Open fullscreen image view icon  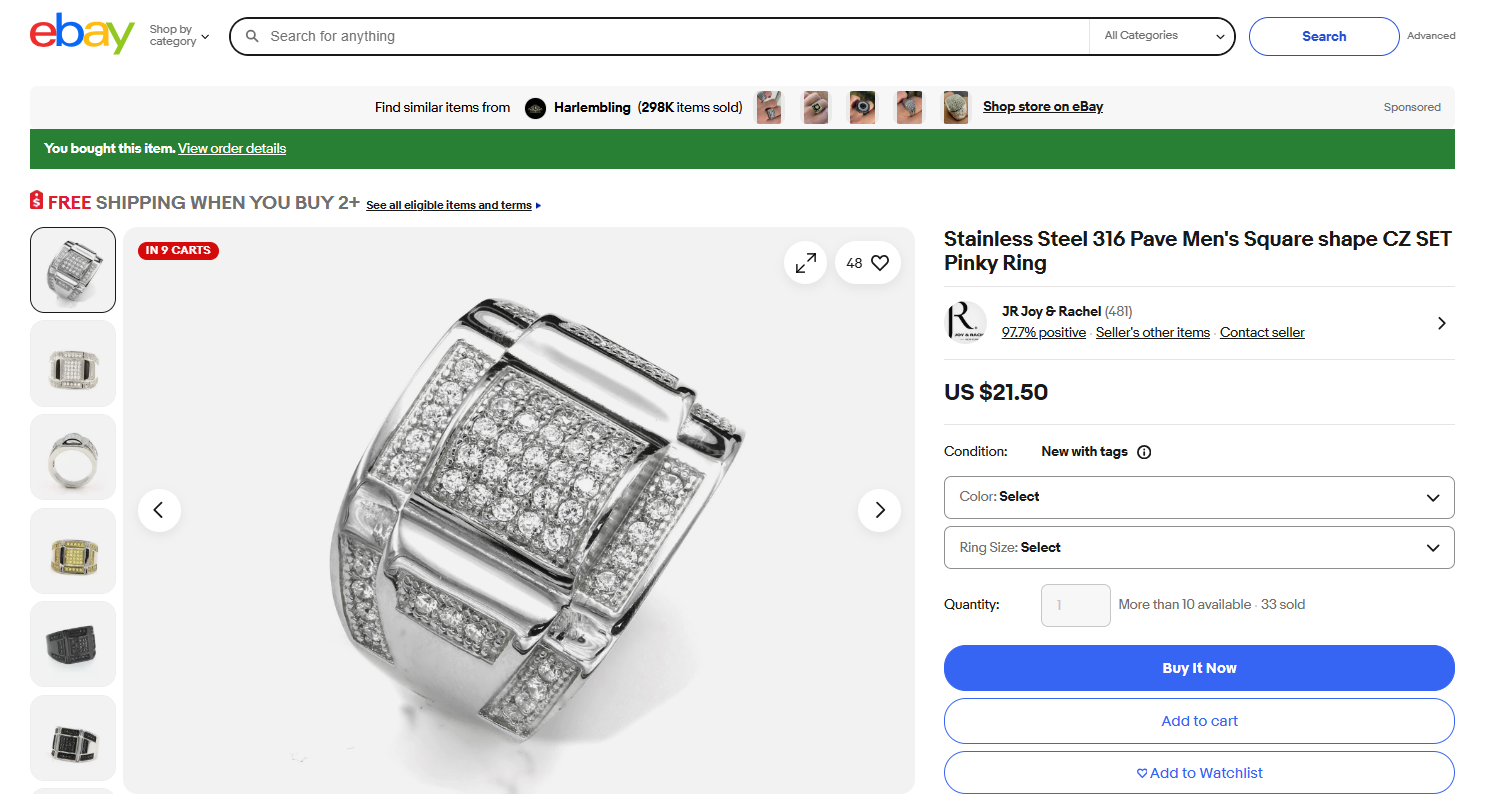(805, 263)
